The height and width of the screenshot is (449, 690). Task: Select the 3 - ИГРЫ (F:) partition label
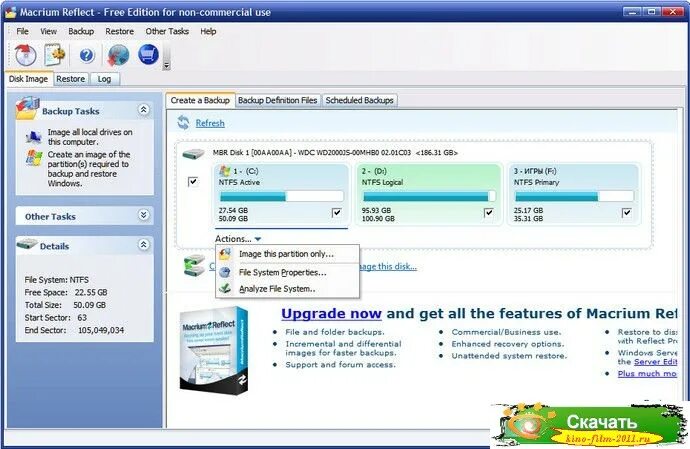pyautogui.click(x=535, y=171)
